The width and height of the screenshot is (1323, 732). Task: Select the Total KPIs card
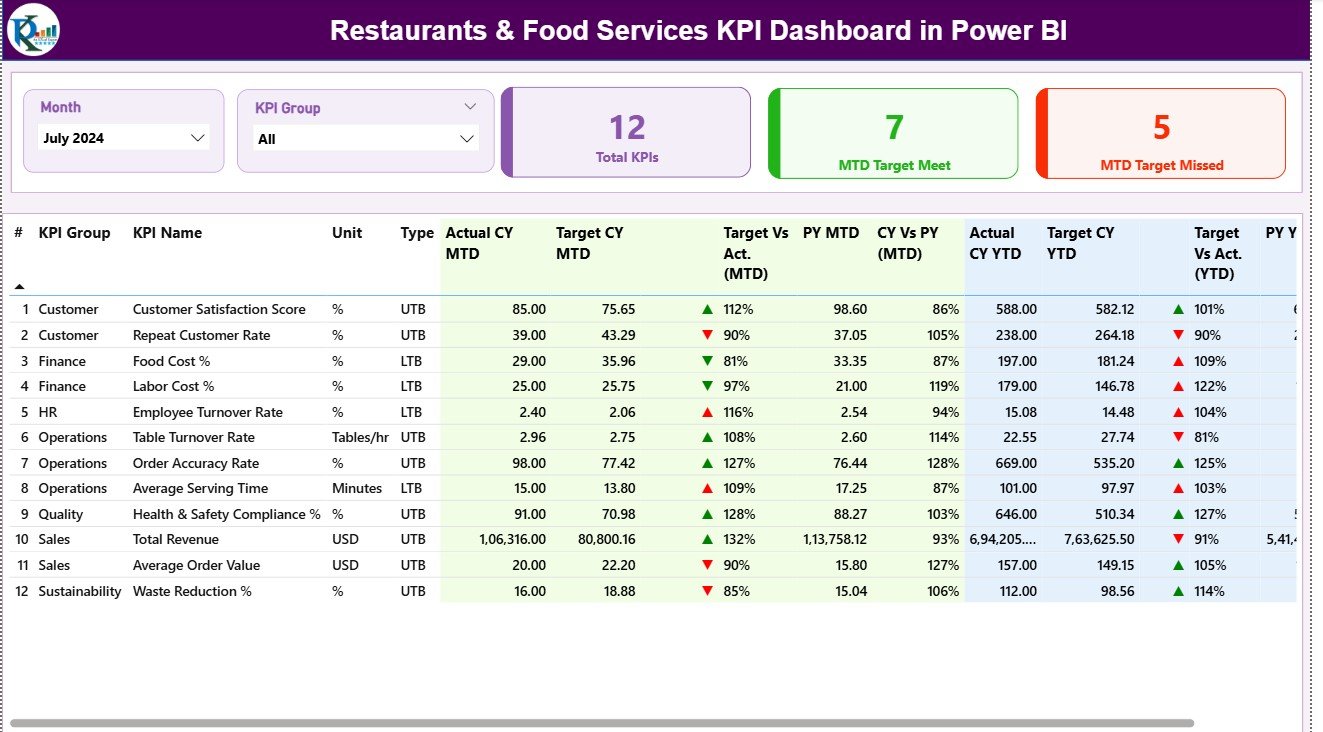click(627, 133)
